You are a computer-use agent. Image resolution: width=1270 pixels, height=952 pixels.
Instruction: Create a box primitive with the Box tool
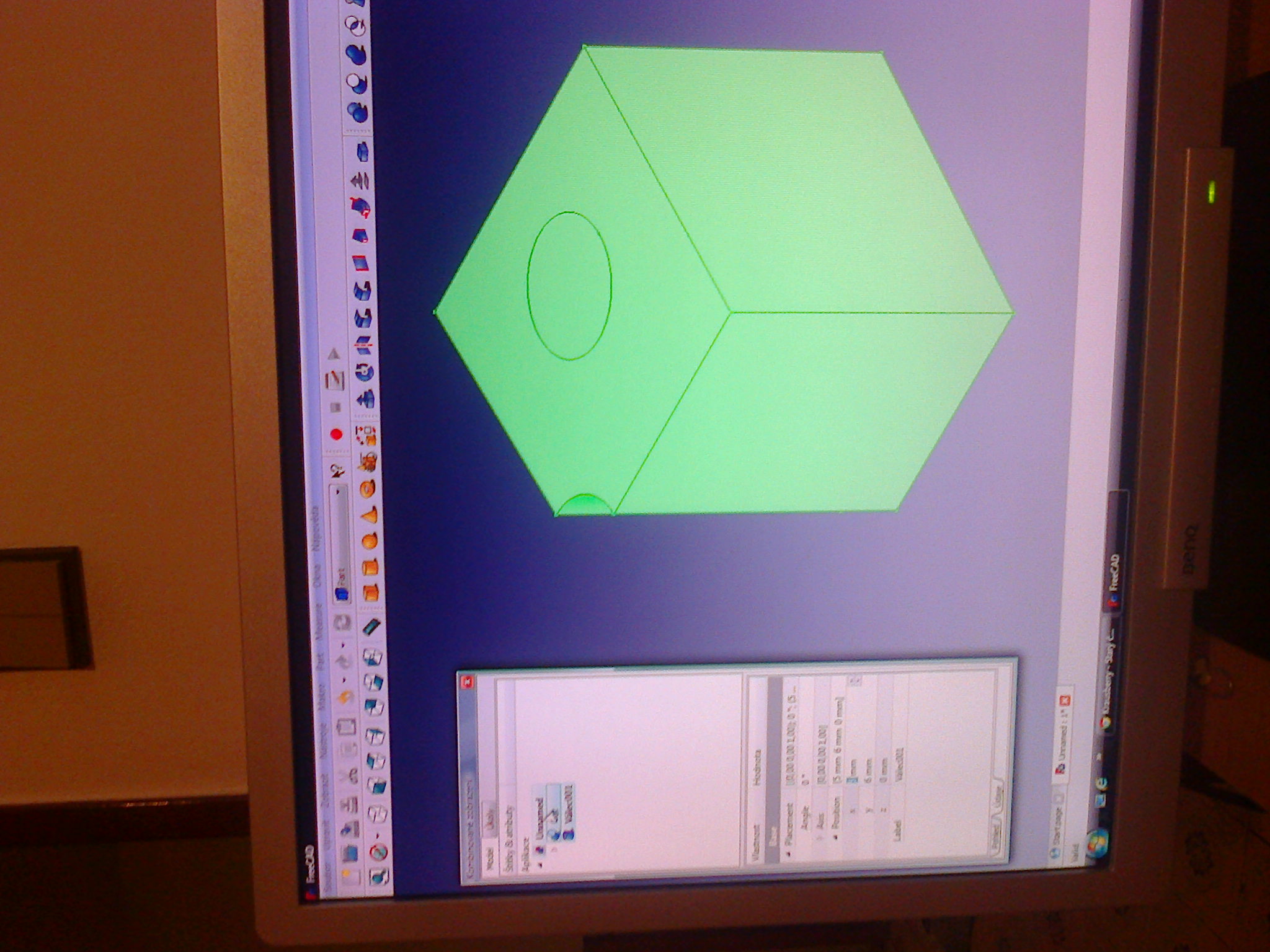pos(371,593)
